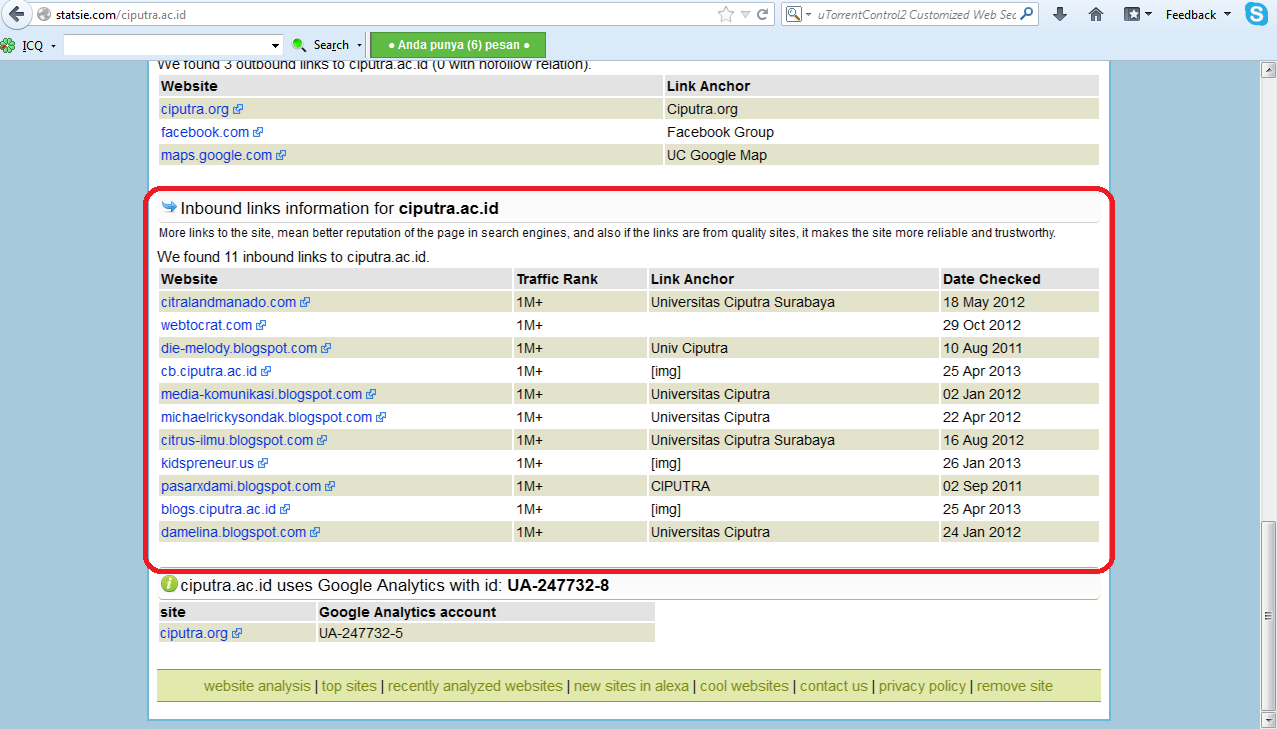This screenshot has height=729, width=1277.
Task: Click external link icon beside webtocrat.com
Action: pos(261,325)
